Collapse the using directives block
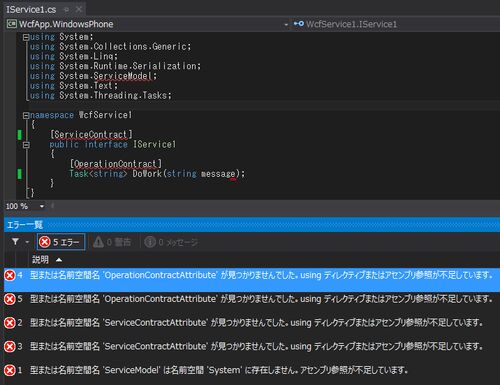Viewport: 500px width, 385px height. [26, 37]
